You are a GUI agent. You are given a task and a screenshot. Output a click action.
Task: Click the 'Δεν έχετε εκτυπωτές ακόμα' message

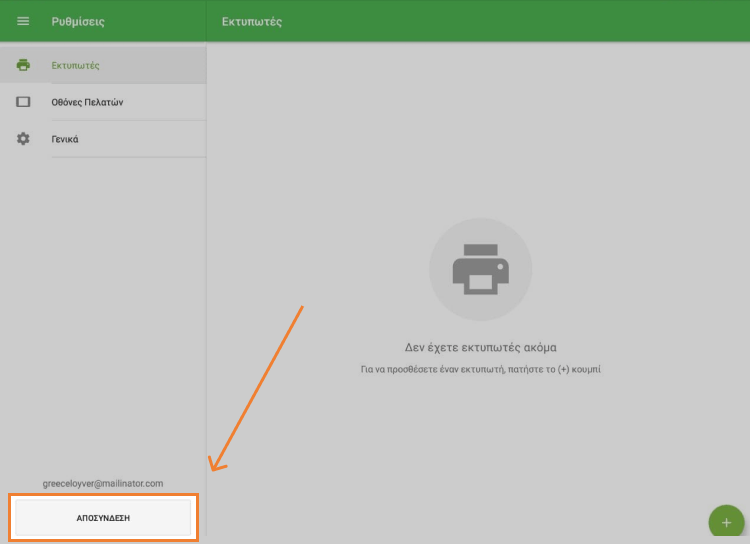click(x=480, y=348)
